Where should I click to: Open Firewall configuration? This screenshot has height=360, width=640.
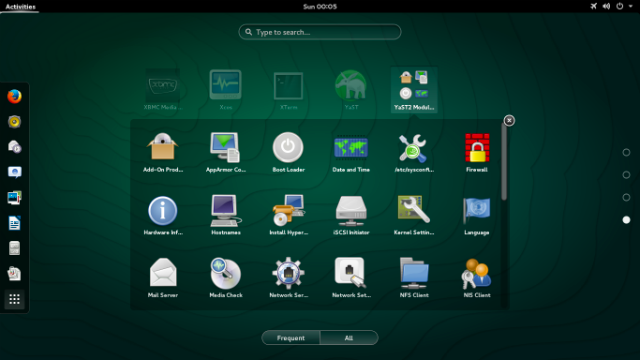click(x=477, y=152)
